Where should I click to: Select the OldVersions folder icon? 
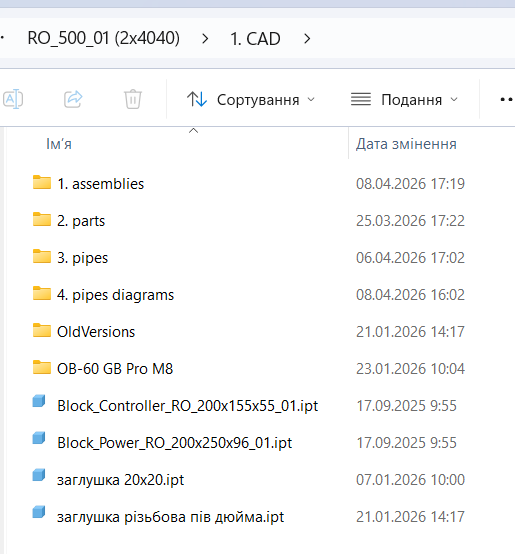[x=42, y=330]
